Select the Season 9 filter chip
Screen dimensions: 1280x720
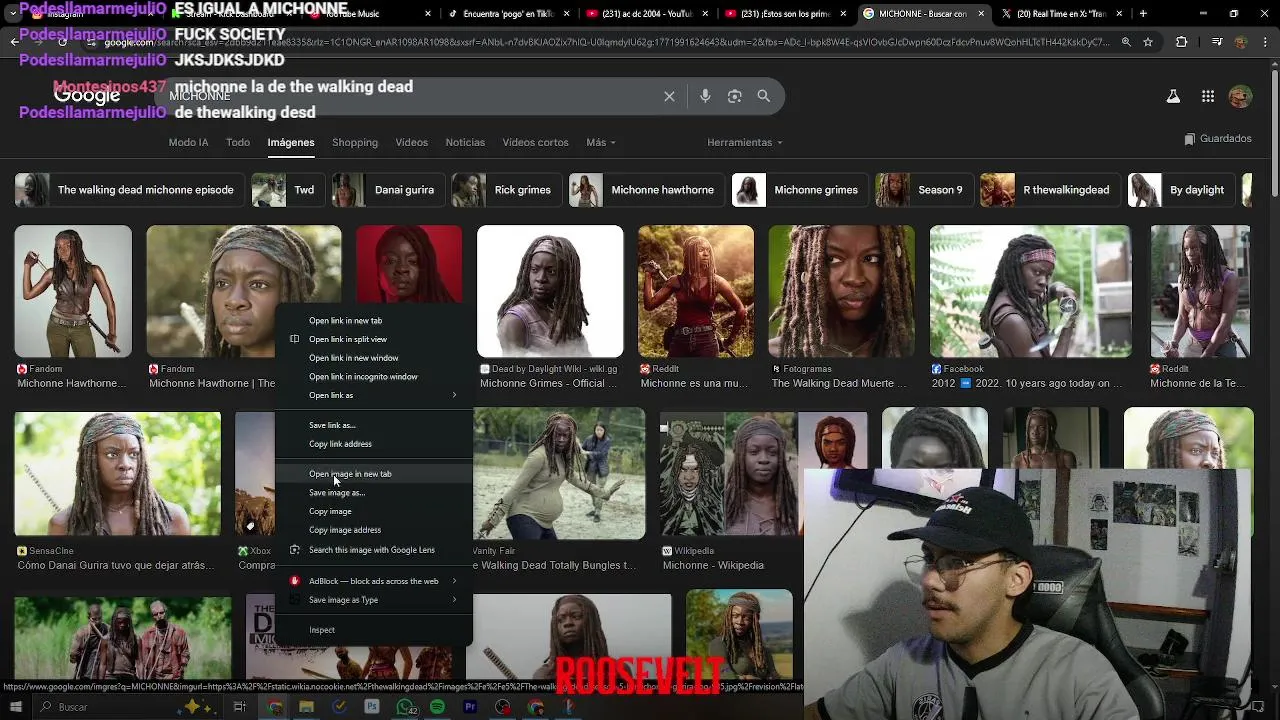(x=923, y=190)
